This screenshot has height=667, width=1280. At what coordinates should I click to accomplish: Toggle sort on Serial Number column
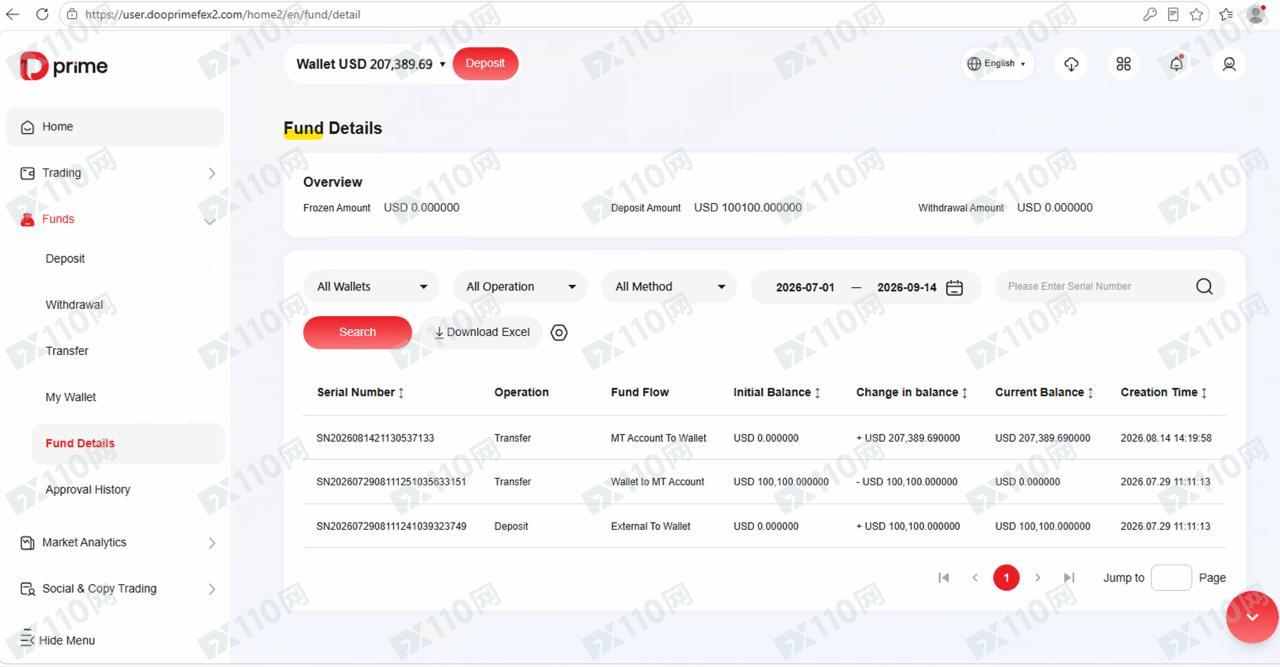401,393
